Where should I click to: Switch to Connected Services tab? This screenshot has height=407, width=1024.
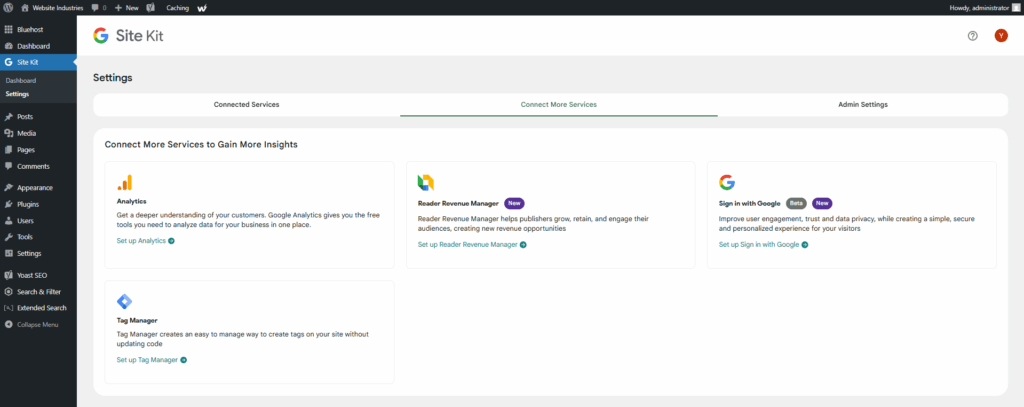(247, 105)
